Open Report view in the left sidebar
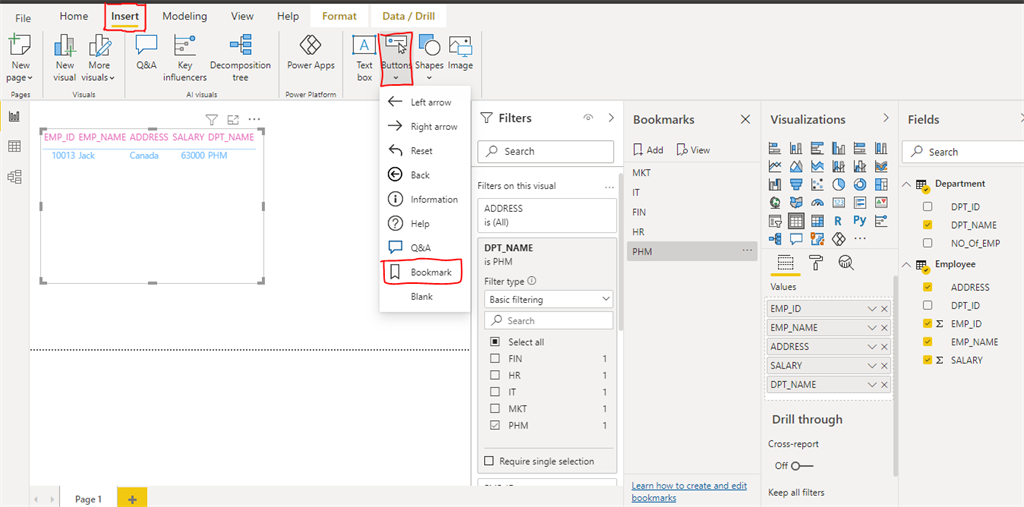The image size is (1024, 507). point(14,116)
